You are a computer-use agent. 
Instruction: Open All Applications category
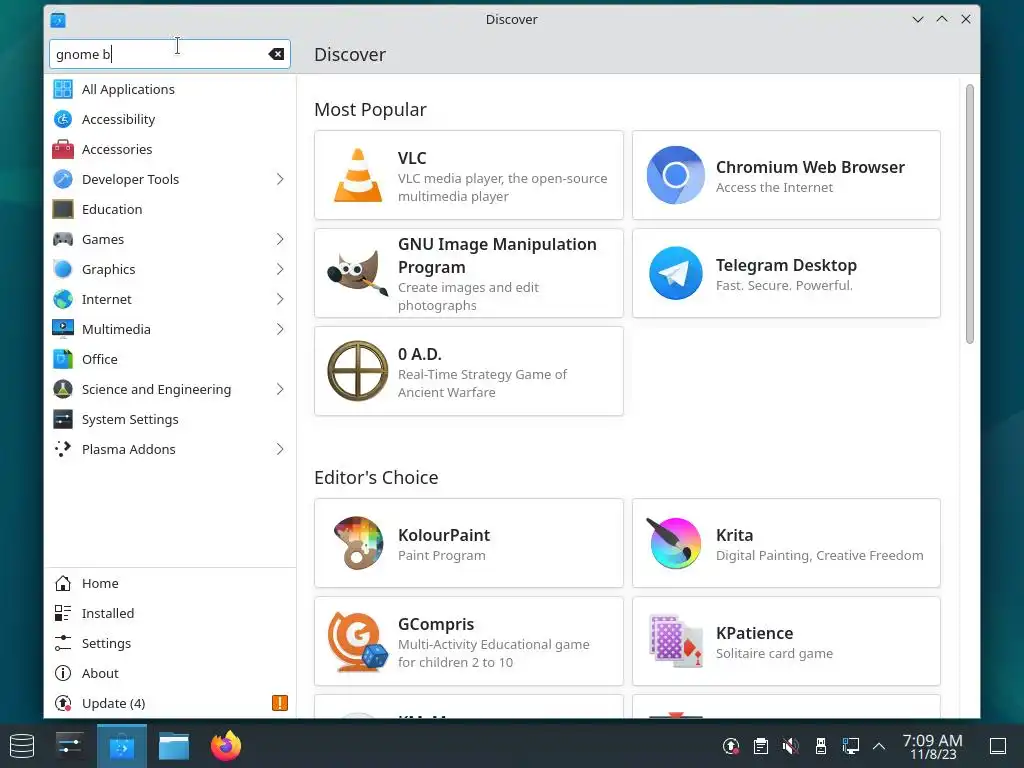tap(170, 89)
